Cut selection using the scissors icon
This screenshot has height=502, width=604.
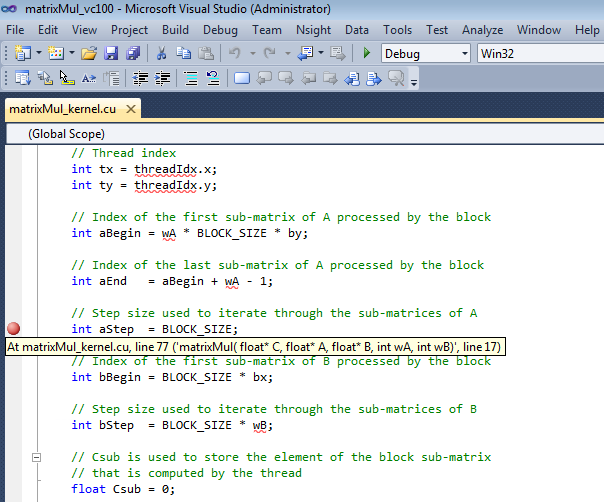(x=161, y=53)
